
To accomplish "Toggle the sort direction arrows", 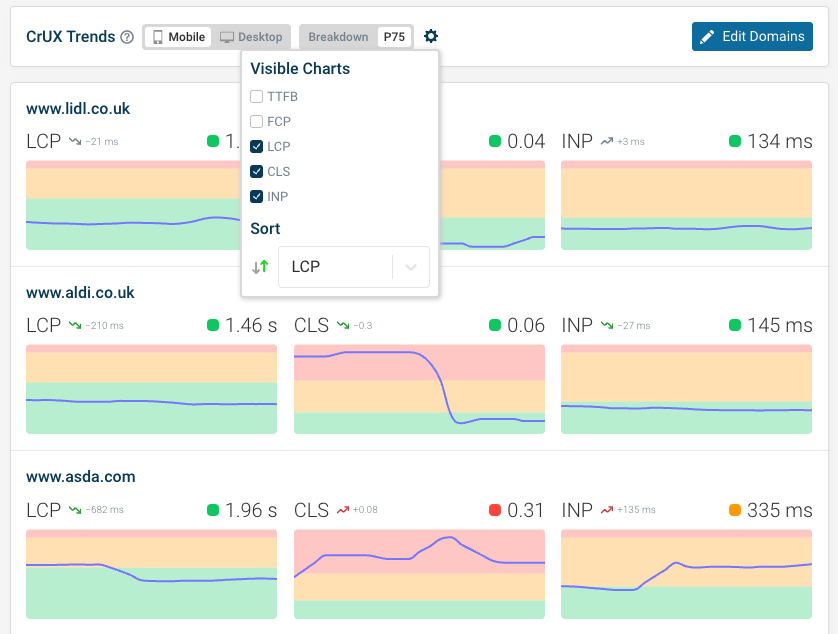I will point(260,267).
